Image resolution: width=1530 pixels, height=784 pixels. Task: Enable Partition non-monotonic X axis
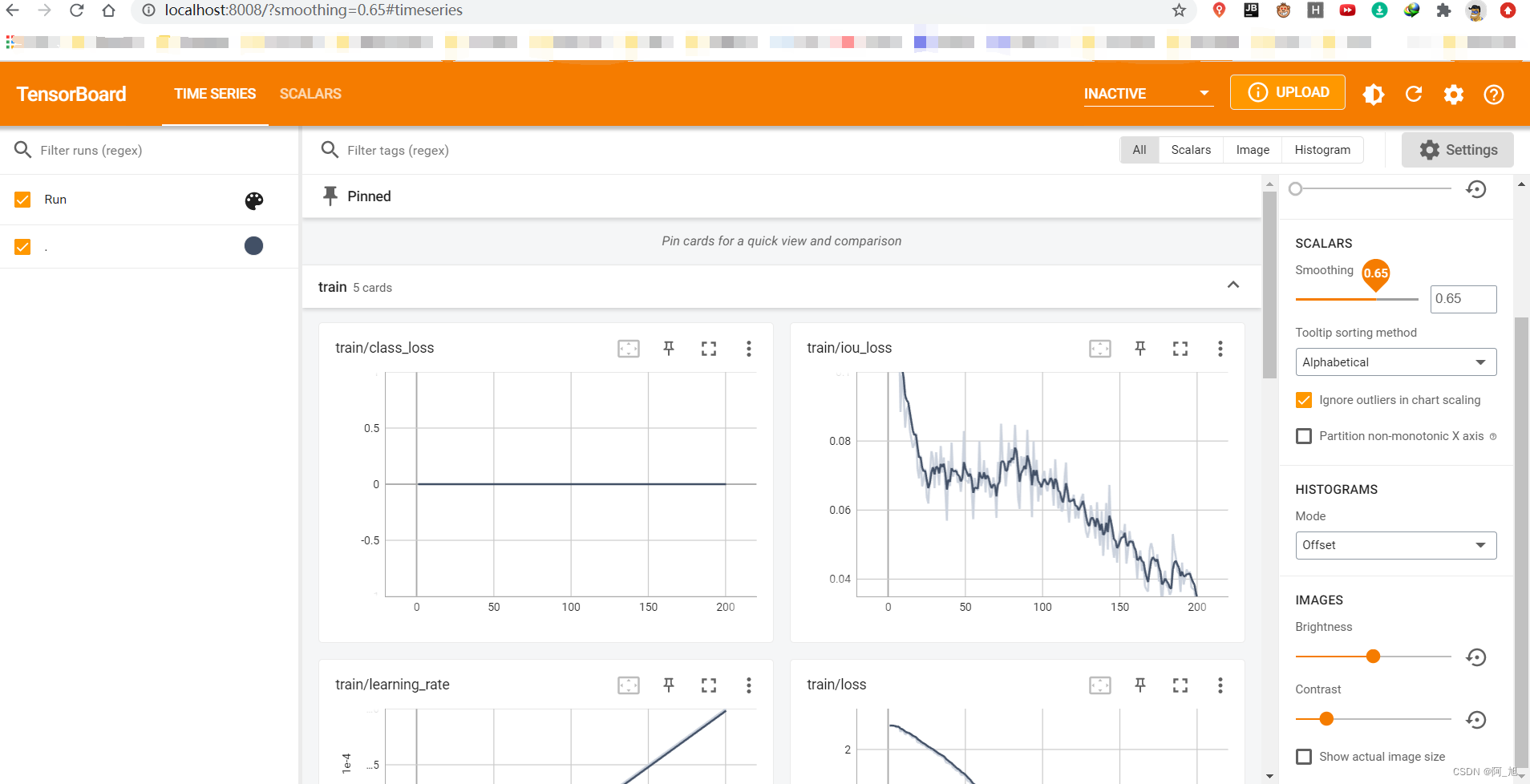tap(1304, 436)
